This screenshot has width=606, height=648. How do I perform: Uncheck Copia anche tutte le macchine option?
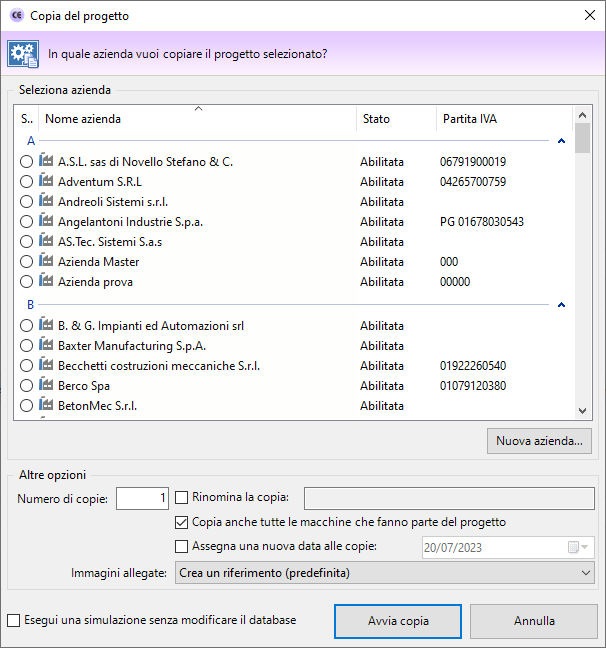182,522
